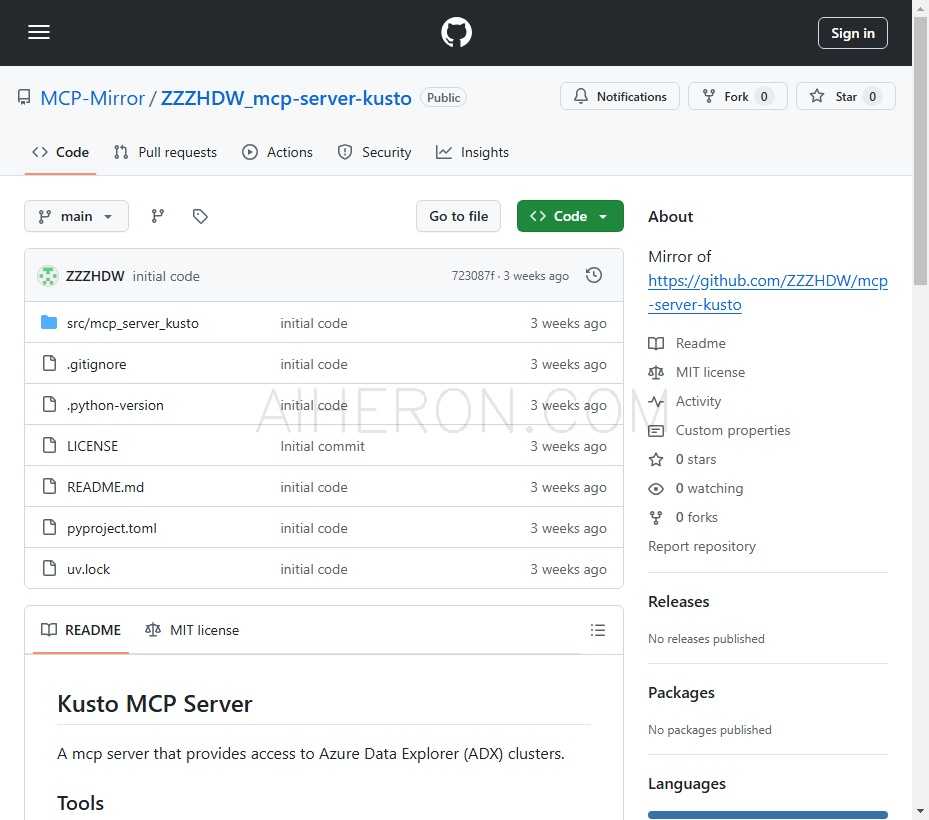
Task: Open the latest commit message 'initial code'
Action: [166, 276]
